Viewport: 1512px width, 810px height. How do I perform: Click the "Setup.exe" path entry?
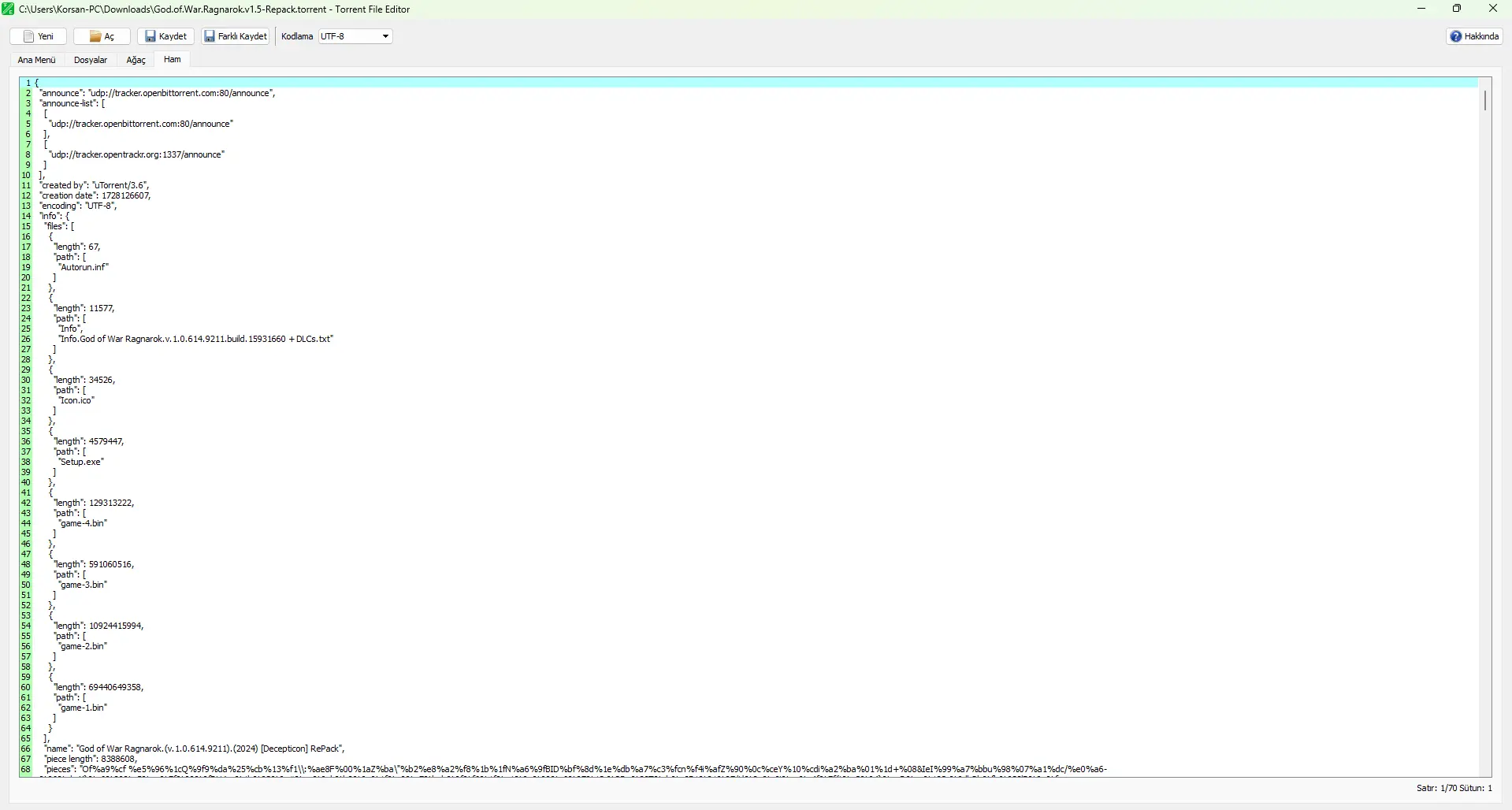coord(81,462)
